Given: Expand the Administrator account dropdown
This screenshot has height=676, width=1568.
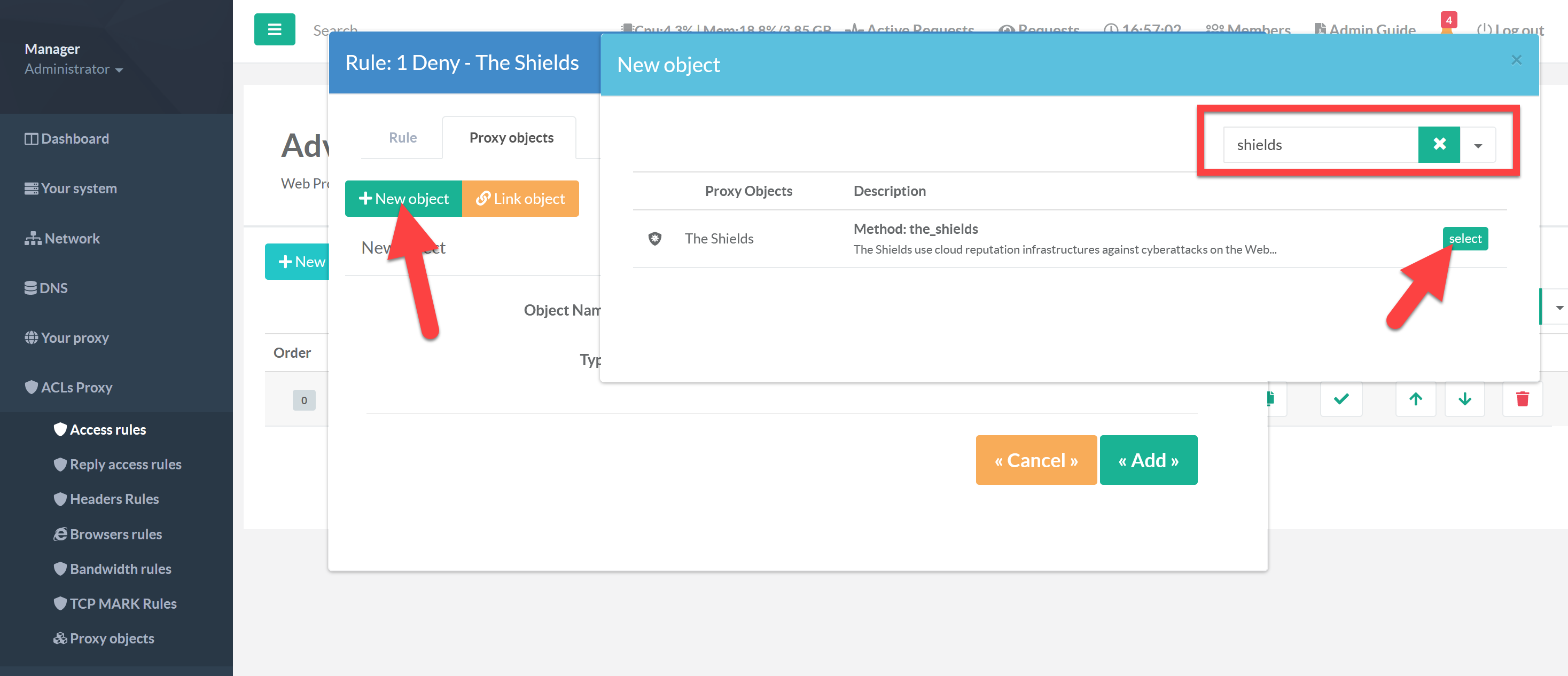Looking at the screenshot, I should coord(73,69).
